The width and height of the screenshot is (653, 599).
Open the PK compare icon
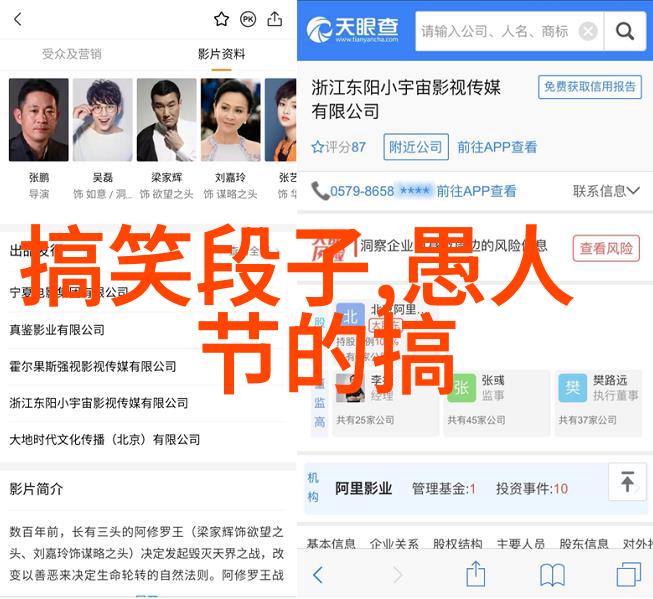[248, 19]
